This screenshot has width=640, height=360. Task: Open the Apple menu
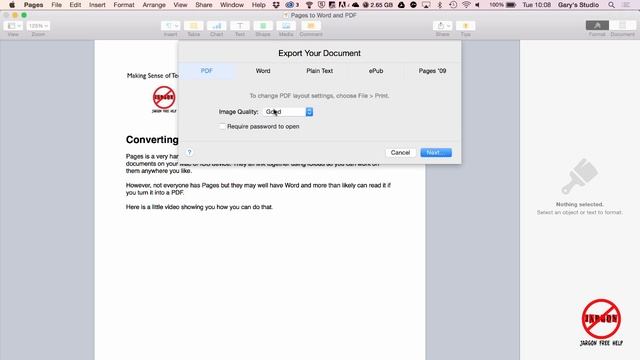pyautogui.click(x=12, y=5)
